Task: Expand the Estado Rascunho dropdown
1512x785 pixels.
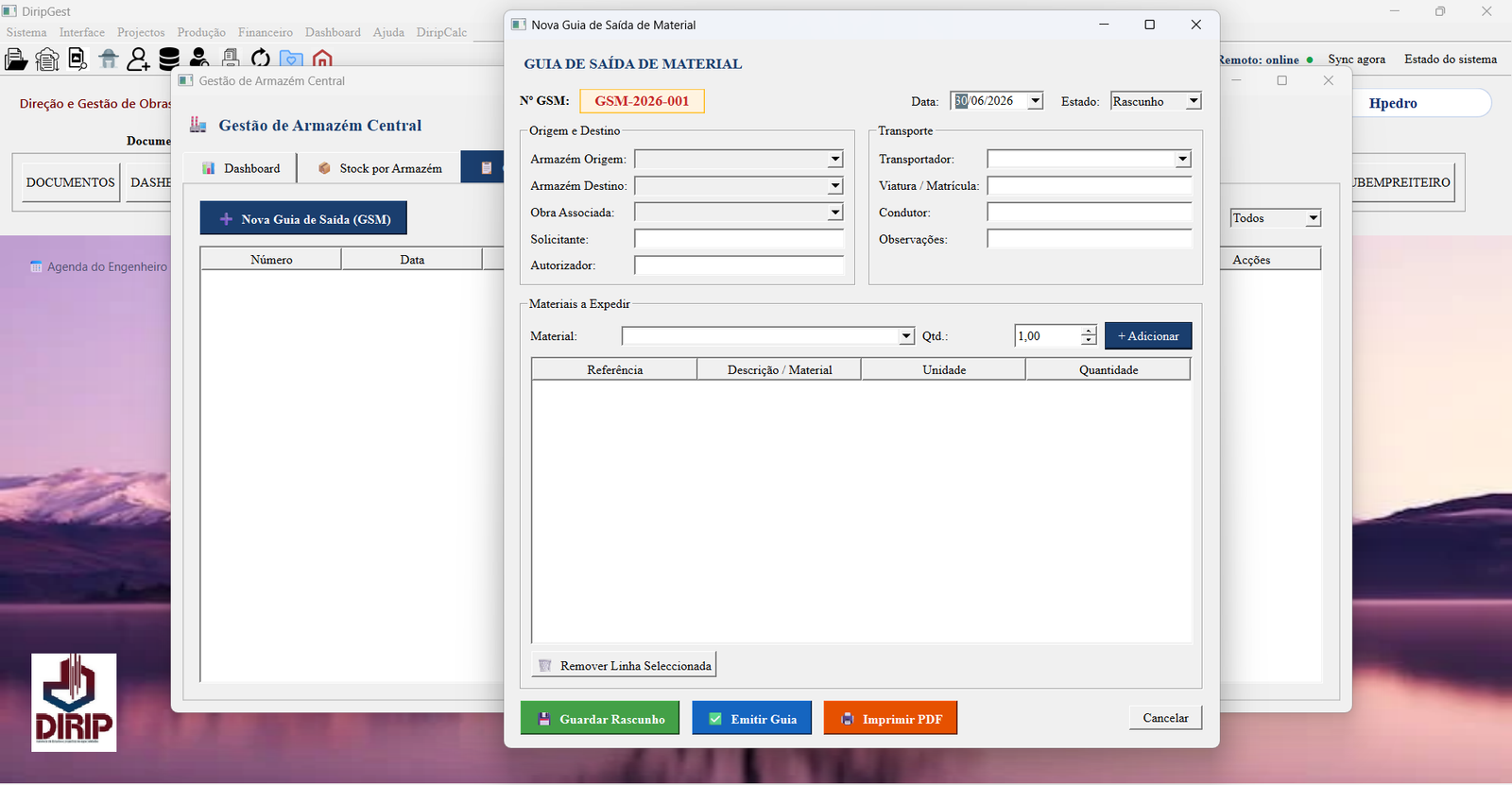Action: (x=1194, y=101)
